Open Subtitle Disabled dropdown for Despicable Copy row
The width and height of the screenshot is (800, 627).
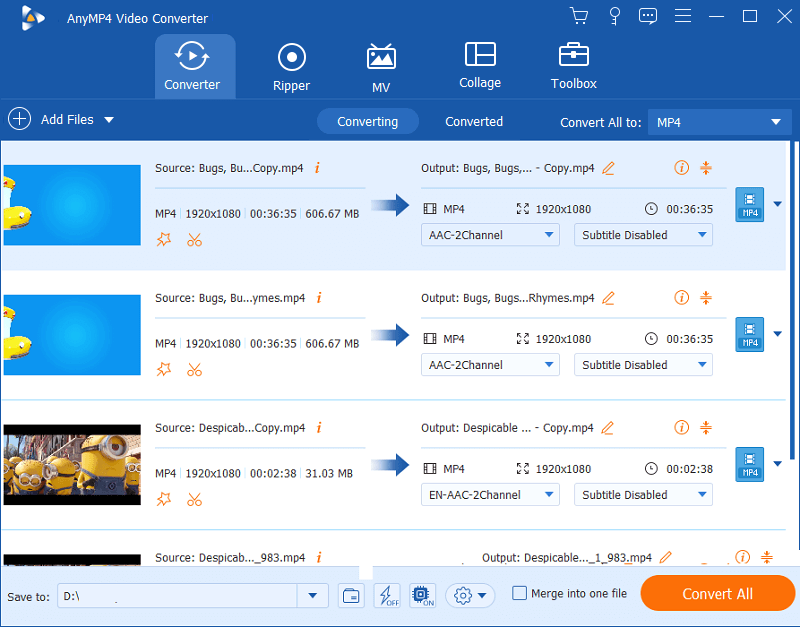643,495
